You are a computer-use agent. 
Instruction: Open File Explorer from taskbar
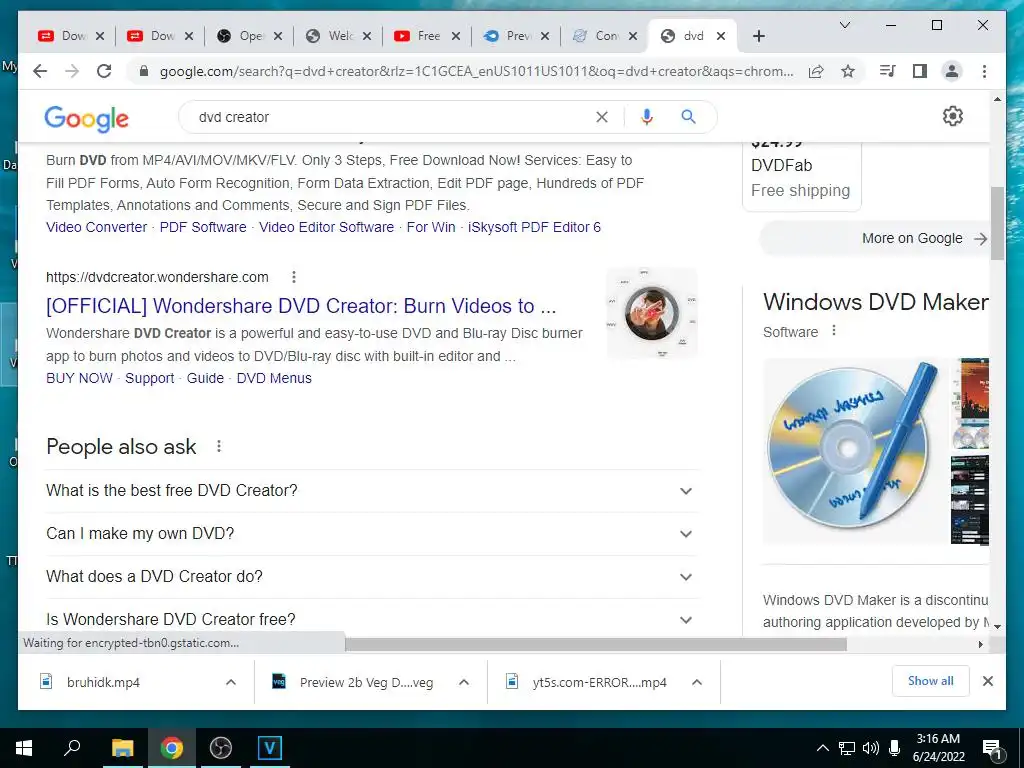pos(122,748)
